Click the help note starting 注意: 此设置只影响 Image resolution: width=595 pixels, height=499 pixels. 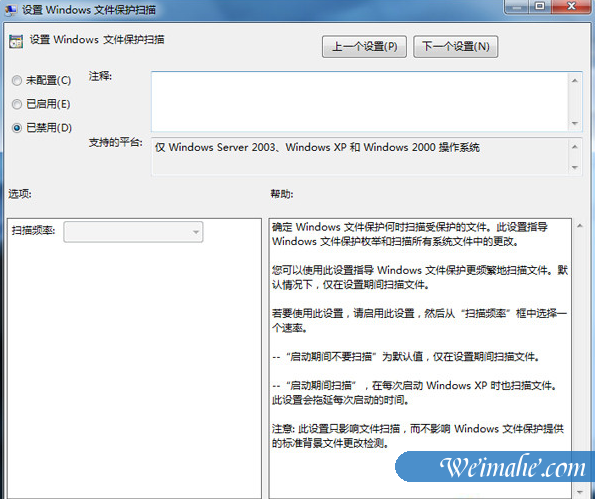(x=418, y=436)
